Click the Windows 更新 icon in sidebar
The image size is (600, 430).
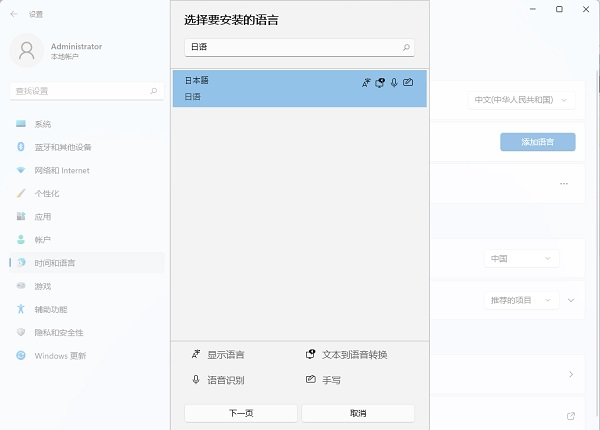[x=21, y=355]
